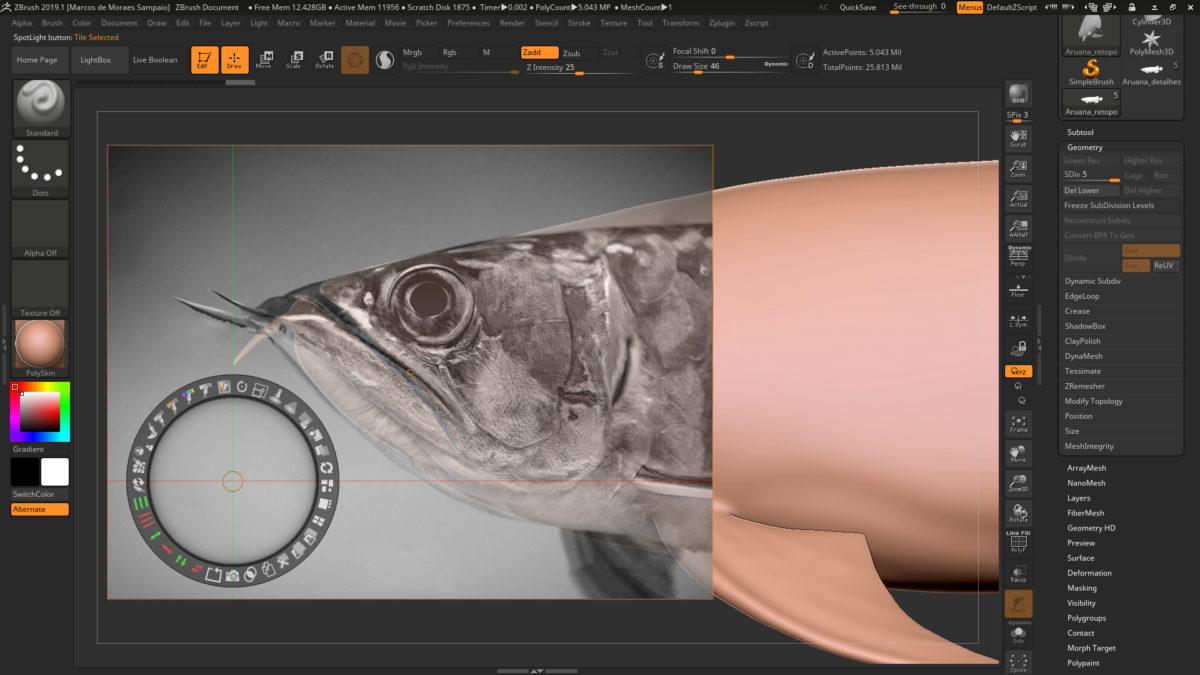This screenshot has height=675, width=1200.
Task: Activate the Draw mode button
Action: [x=234, y=60]
